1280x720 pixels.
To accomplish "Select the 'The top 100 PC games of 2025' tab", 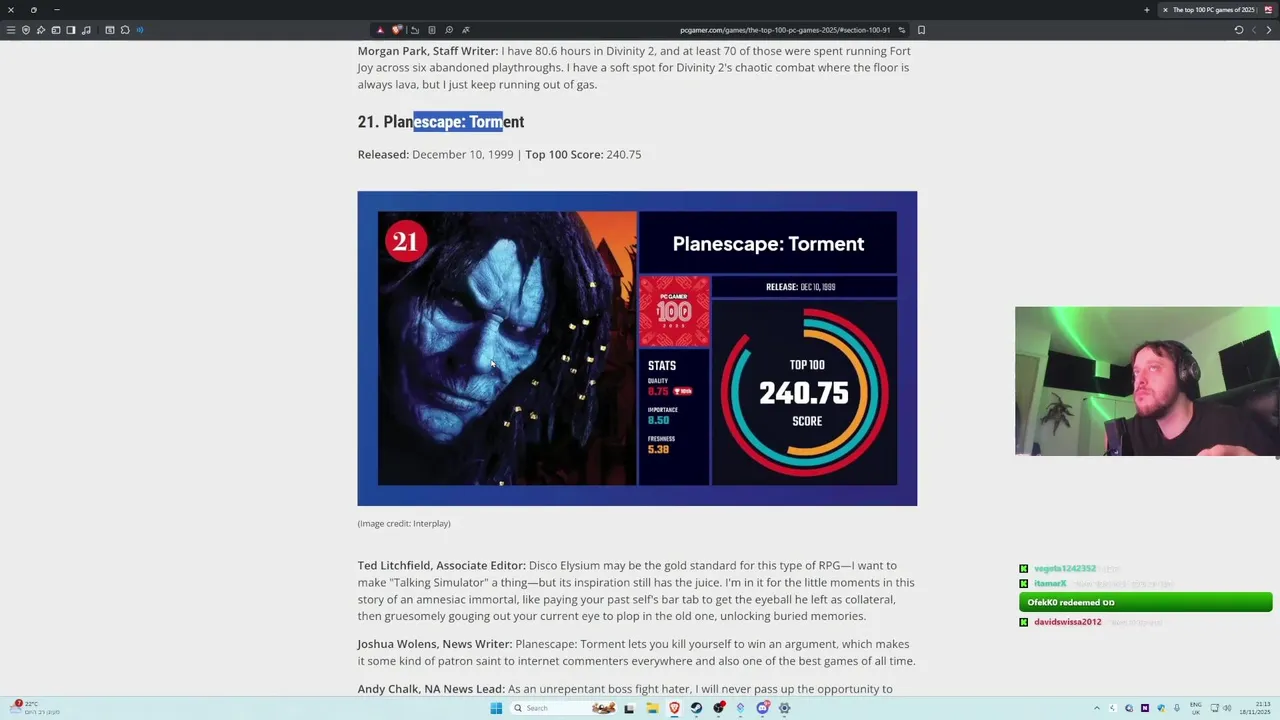I will 1218,10.
